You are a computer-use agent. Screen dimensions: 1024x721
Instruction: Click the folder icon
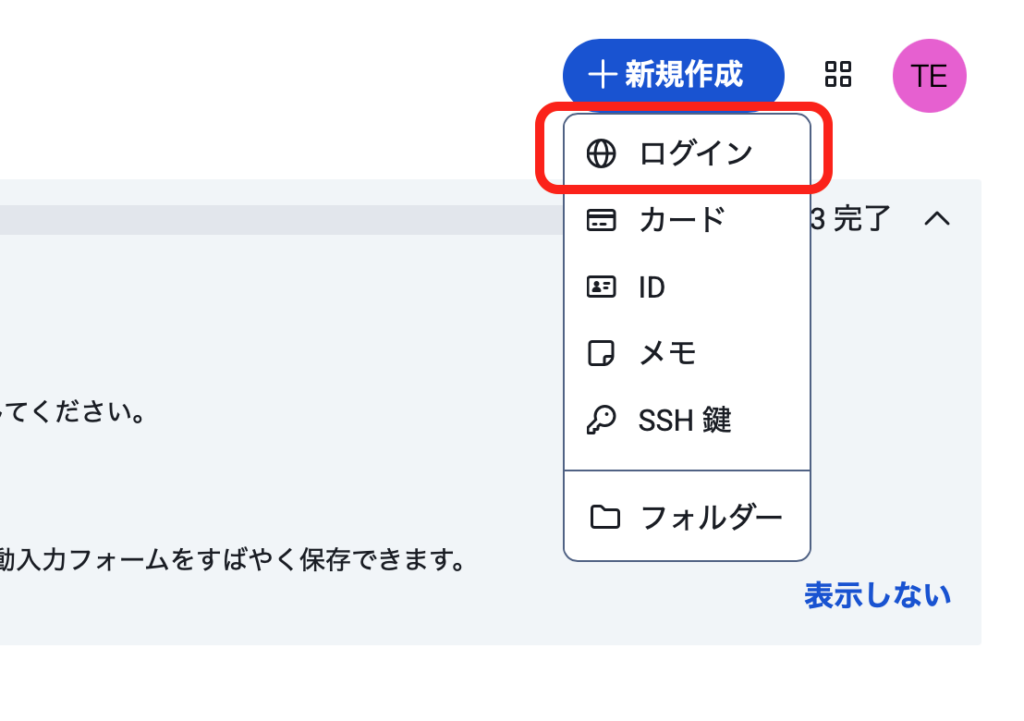[x=605, y=517]
